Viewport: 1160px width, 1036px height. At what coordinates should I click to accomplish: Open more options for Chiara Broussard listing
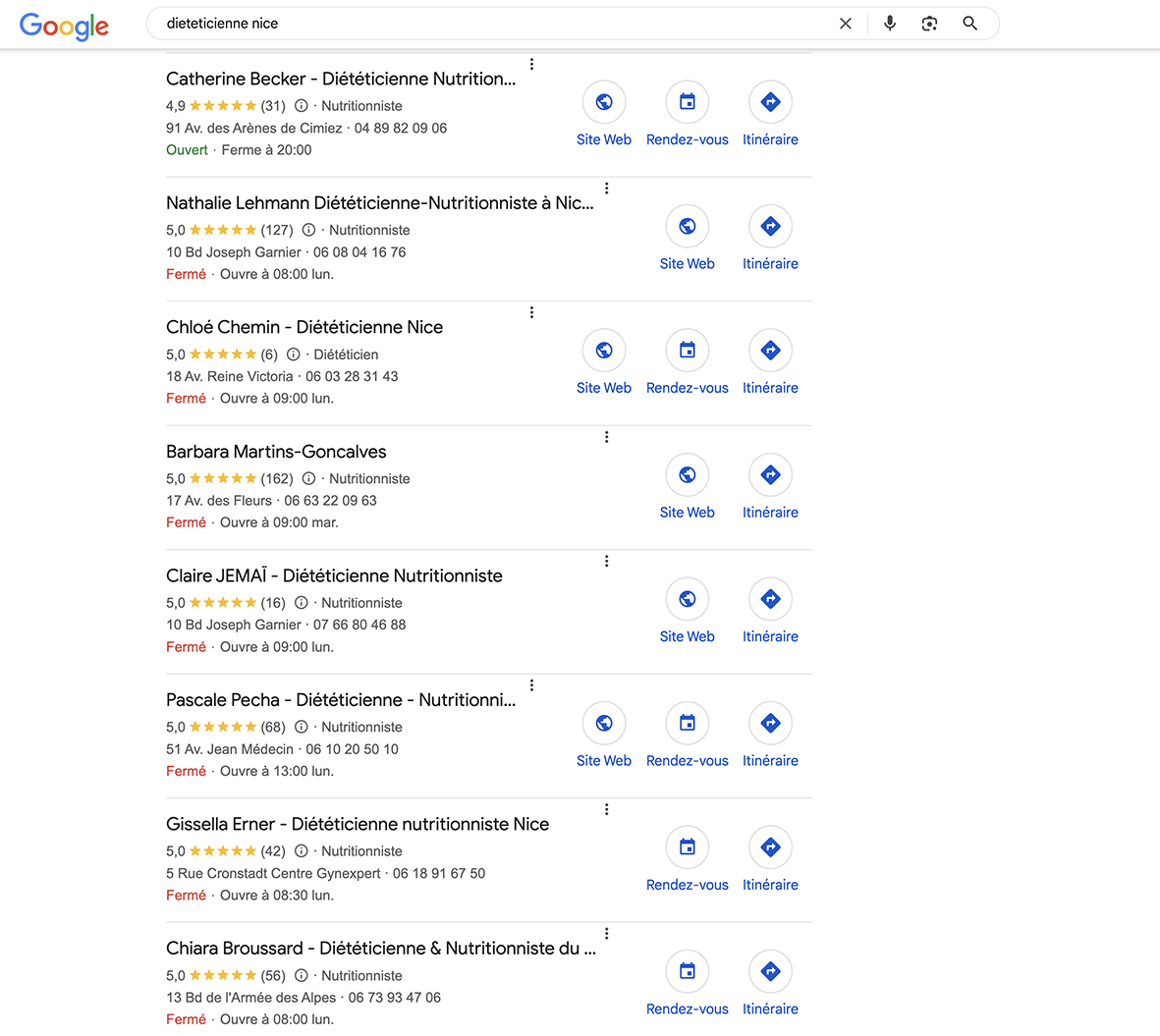[x=607, y=934]
